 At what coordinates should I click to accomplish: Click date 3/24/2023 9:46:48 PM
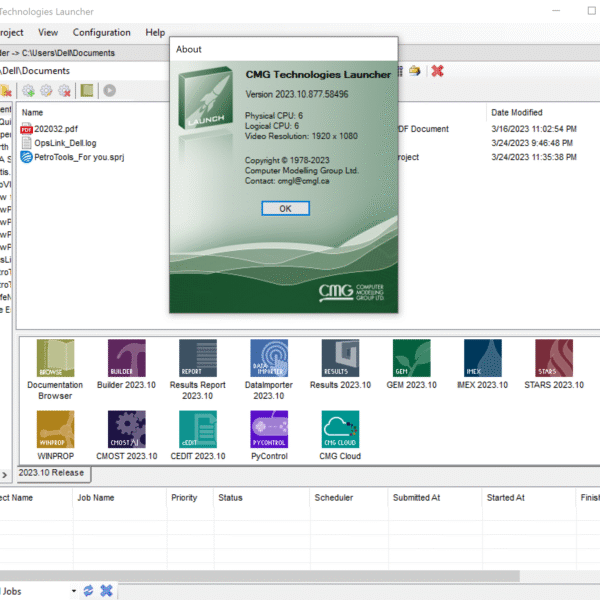[532, 143]
